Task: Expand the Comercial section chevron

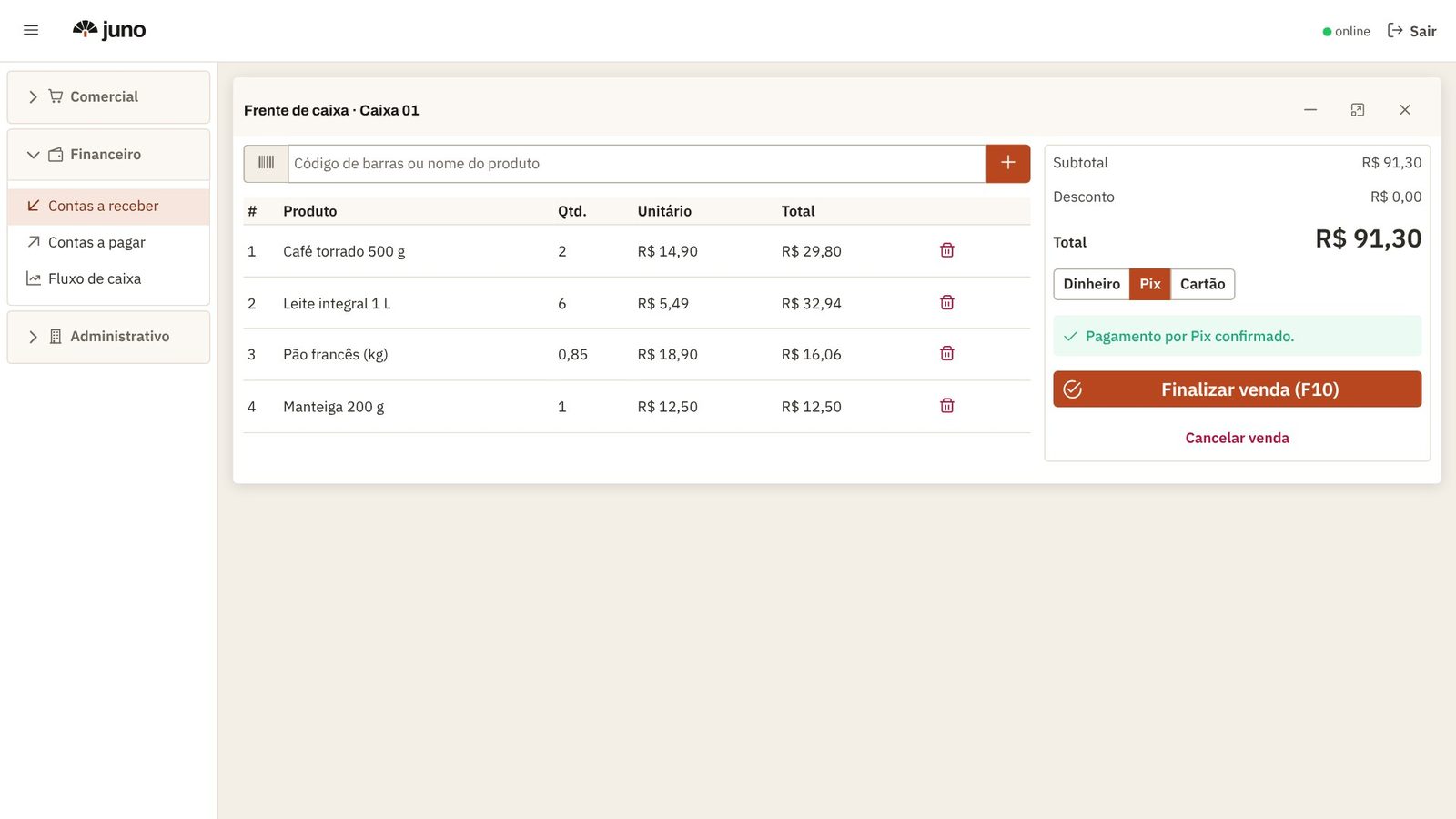Action: pos(33,96)
